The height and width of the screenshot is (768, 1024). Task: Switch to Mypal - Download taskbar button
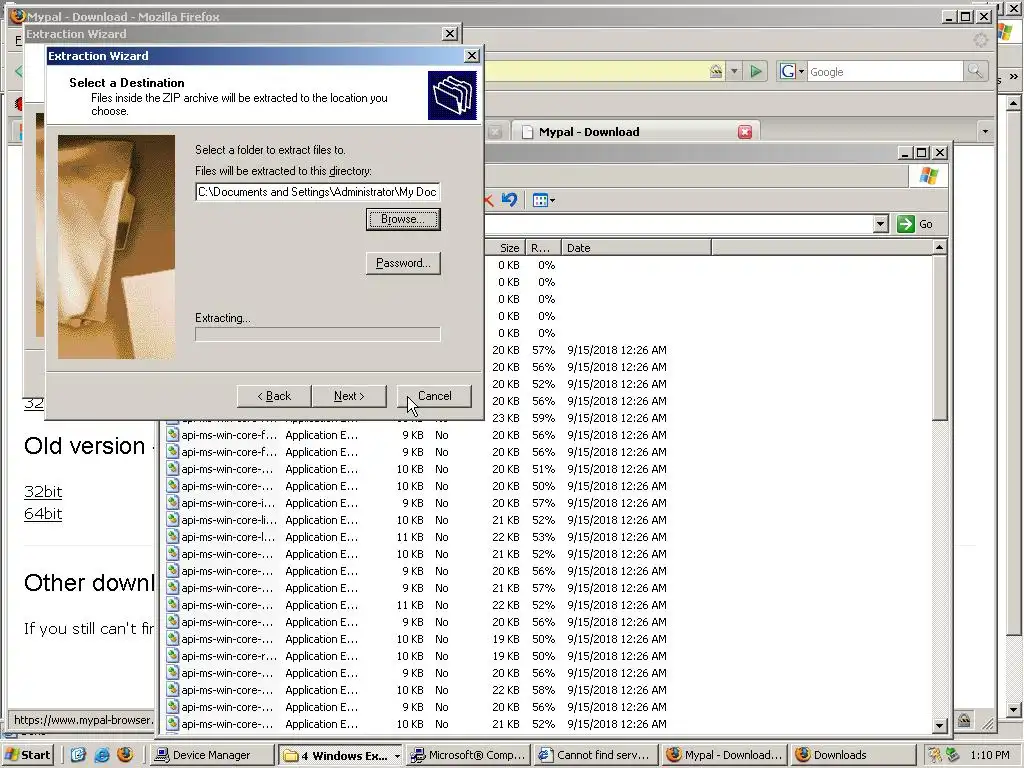coord(724,755)
